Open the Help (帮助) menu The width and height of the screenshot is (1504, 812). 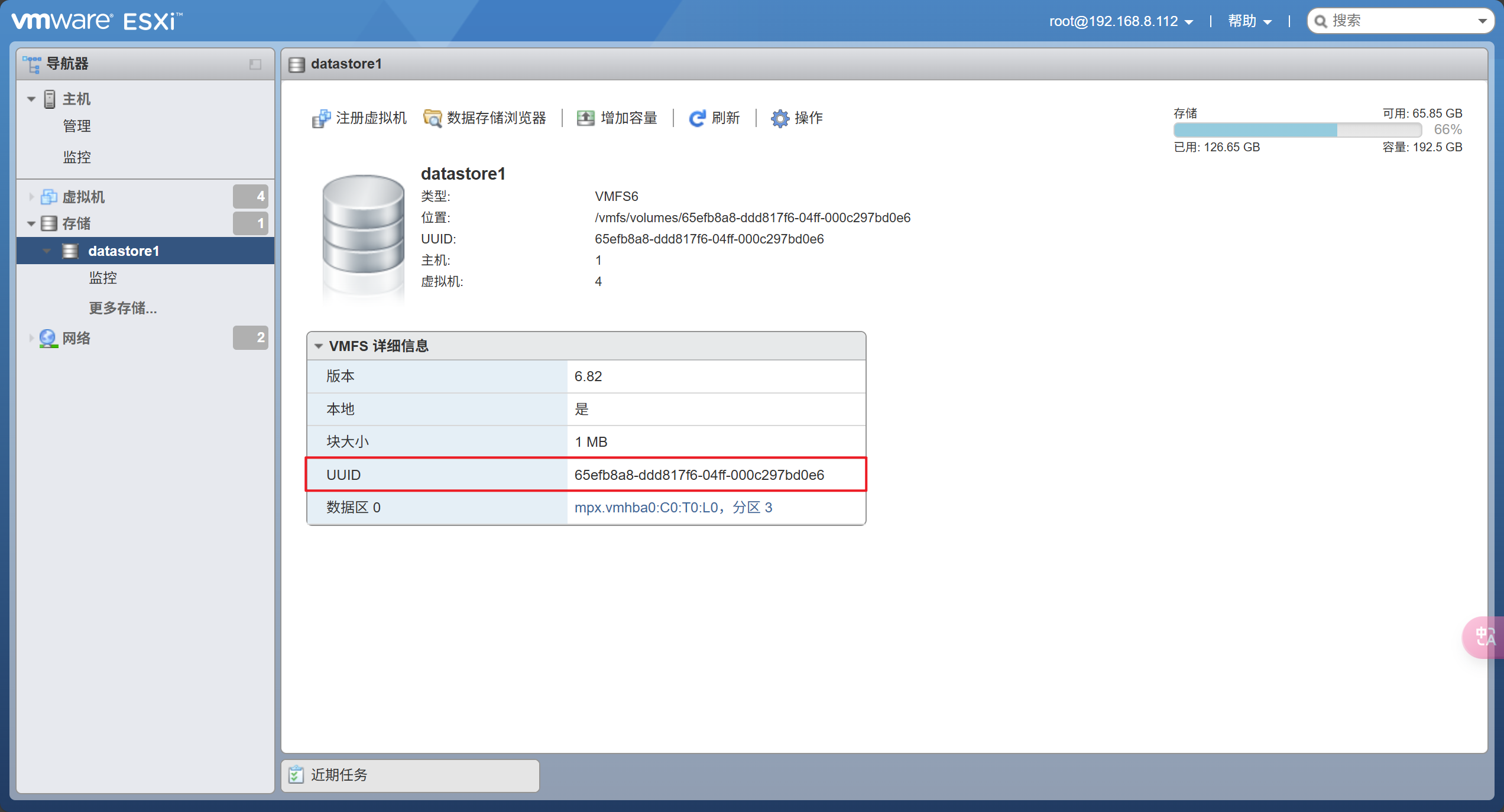(x=1249, y=21)
